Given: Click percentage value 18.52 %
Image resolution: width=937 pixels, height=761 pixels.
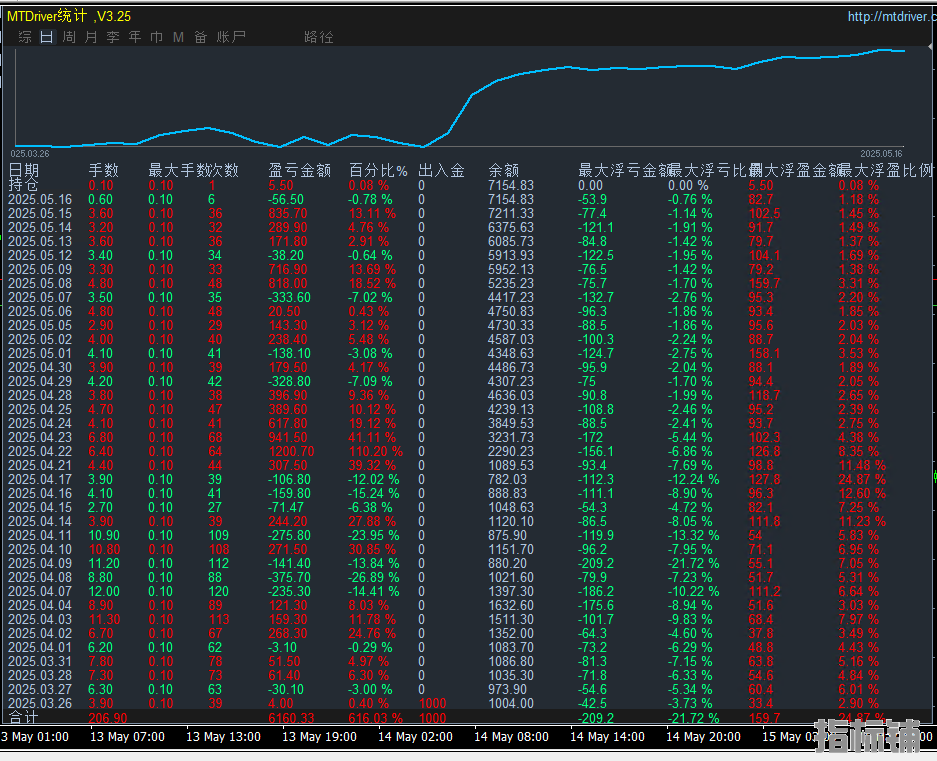Looking at the screenshot, I should 372,283.
